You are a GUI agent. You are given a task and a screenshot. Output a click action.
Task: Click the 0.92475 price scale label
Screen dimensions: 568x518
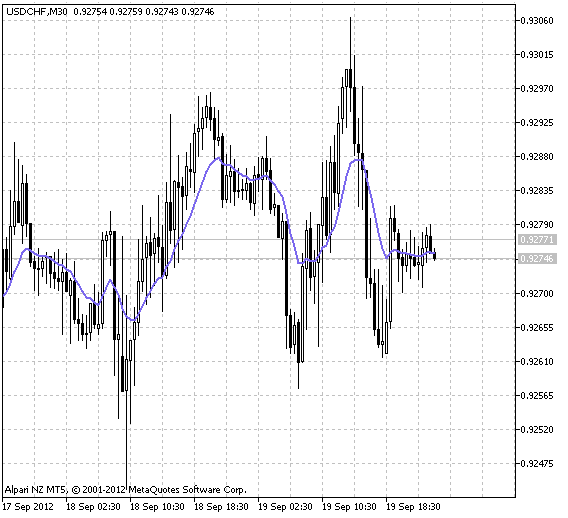tap(537, 464)
